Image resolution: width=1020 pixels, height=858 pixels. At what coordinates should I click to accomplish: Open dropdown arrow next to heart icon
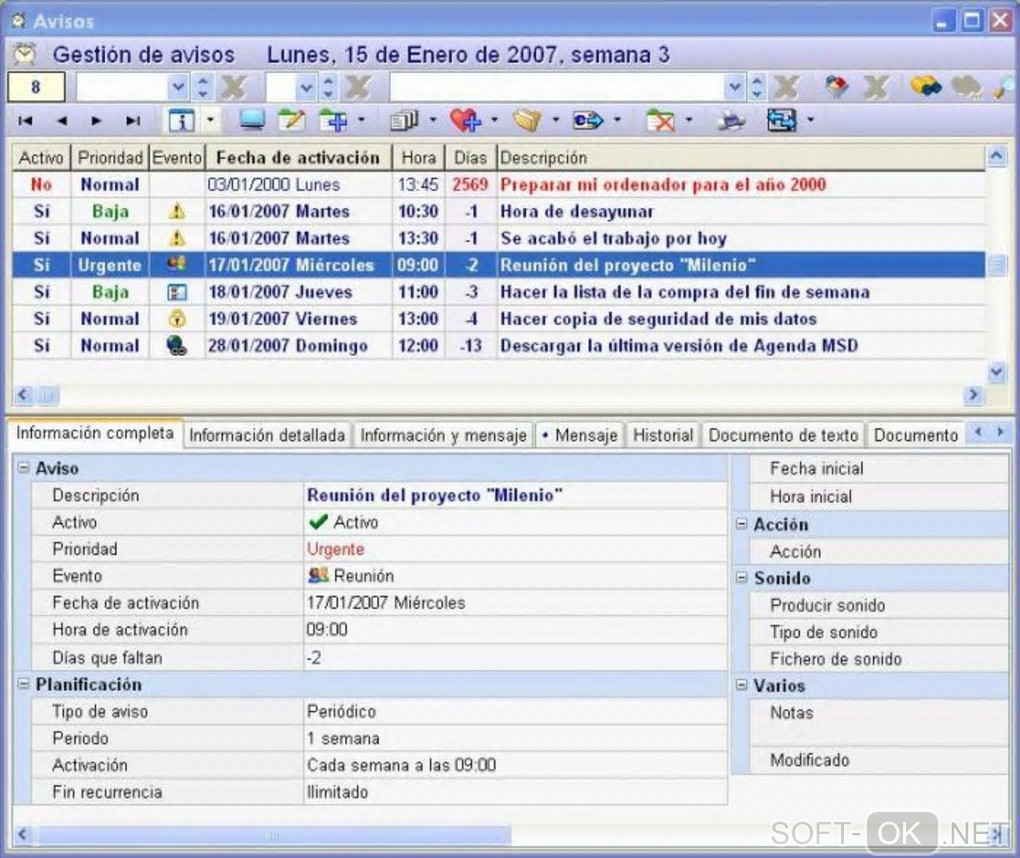[x=494, y=120]
